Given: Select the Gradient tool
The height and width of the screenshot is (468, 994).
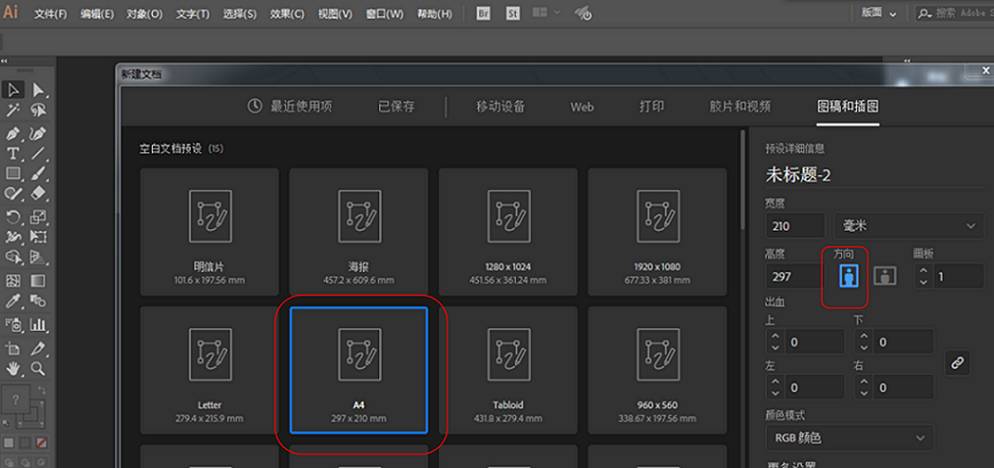Looking at the screenshot, I should click(x=39, y=280).
